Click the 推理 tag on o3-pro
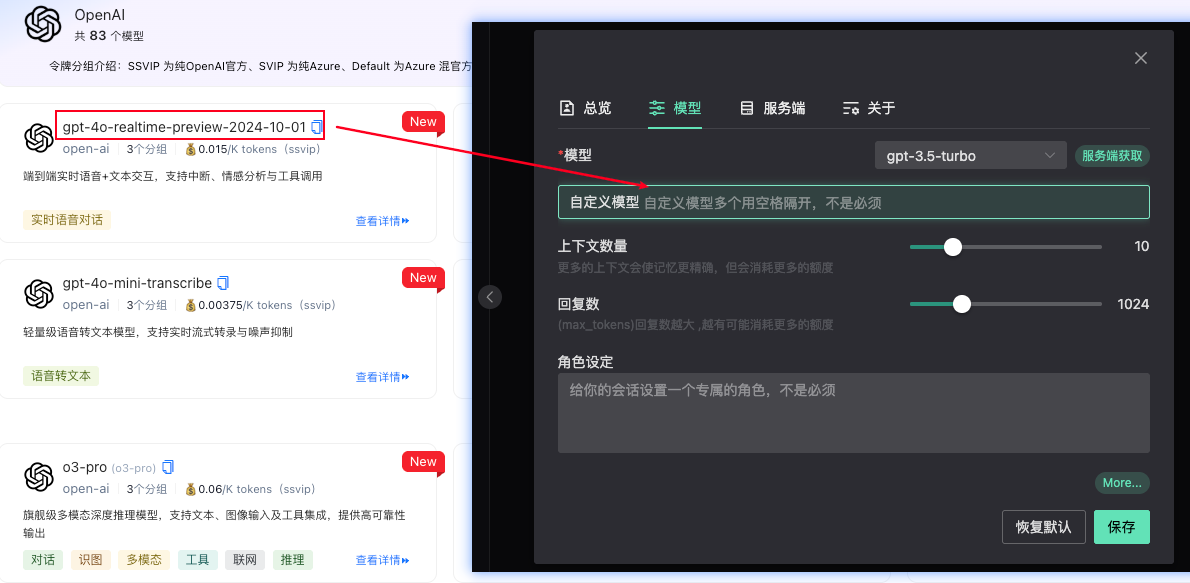This screenshot has height=583, width=1190. (x=293, y=560)
